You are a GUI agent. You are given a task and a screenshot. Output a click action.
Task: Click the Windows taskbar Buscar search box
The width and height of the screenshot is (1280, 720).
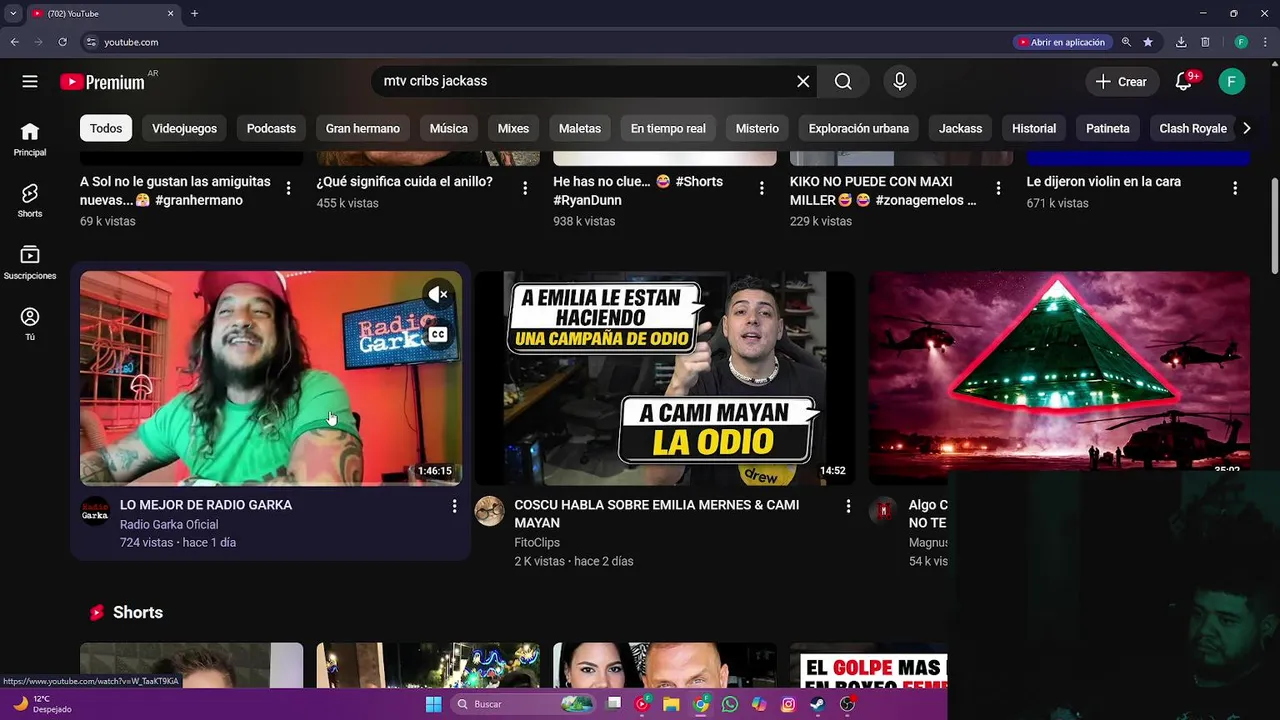pos(524,704)
